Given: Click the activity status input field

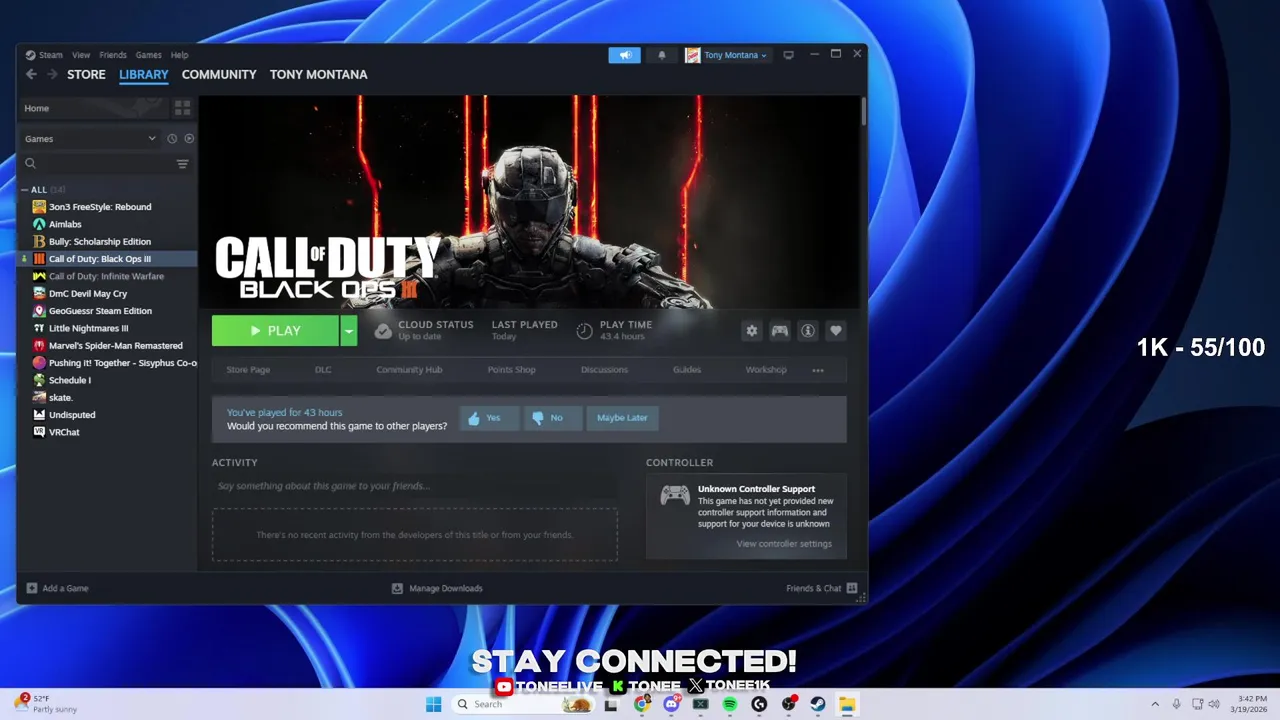Looking at the screenshot, I should pos(414,486).
